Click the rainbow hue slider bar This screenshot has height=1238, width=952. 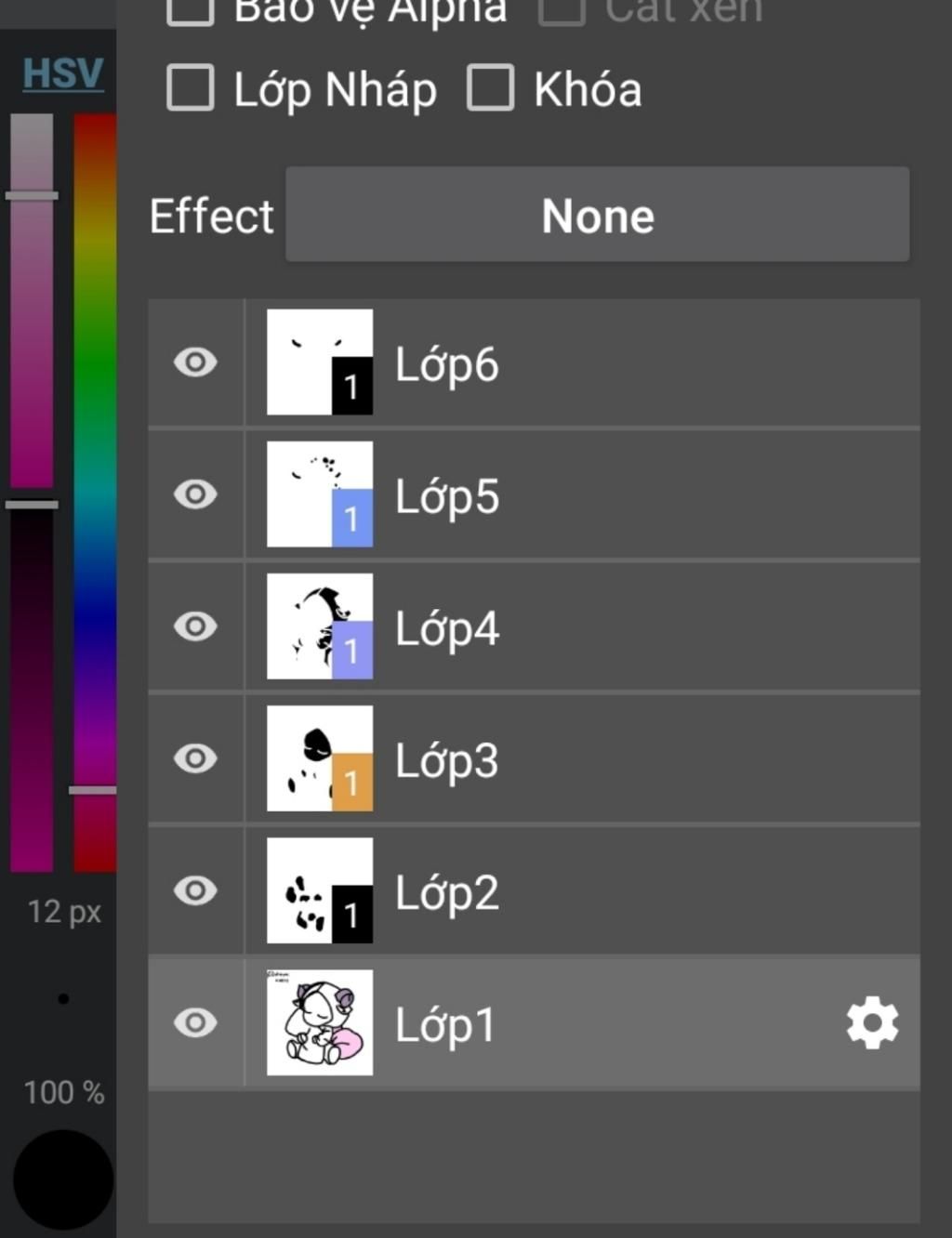95,493
